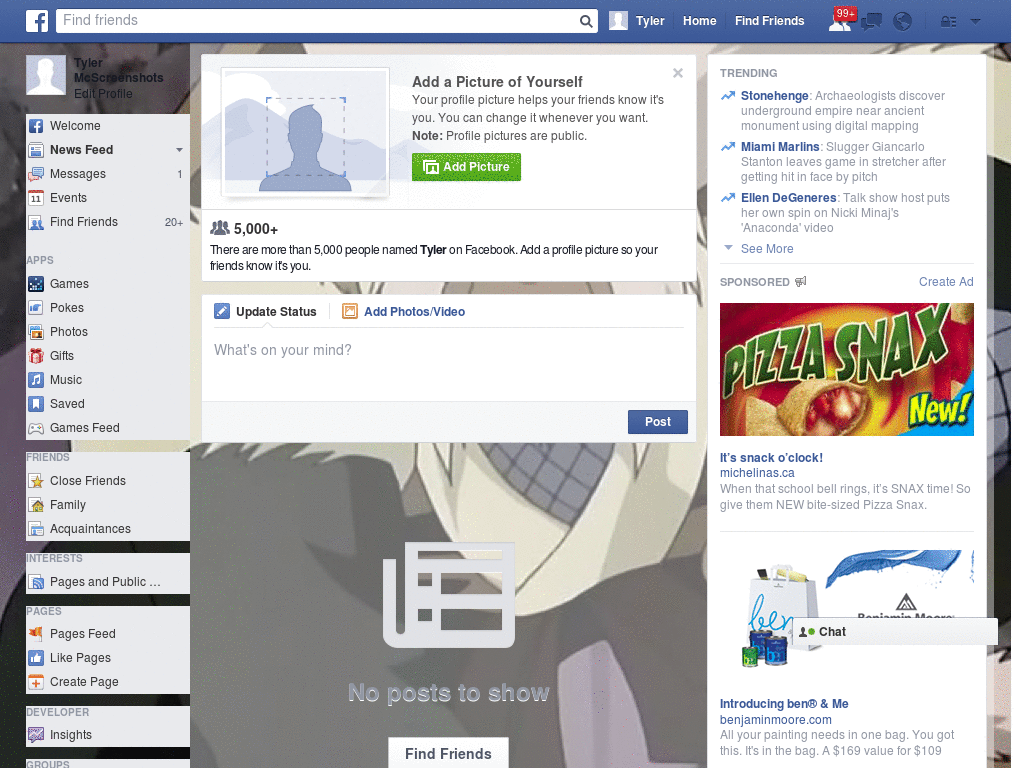
Task: Open Photos app icon
Action: 36,332
